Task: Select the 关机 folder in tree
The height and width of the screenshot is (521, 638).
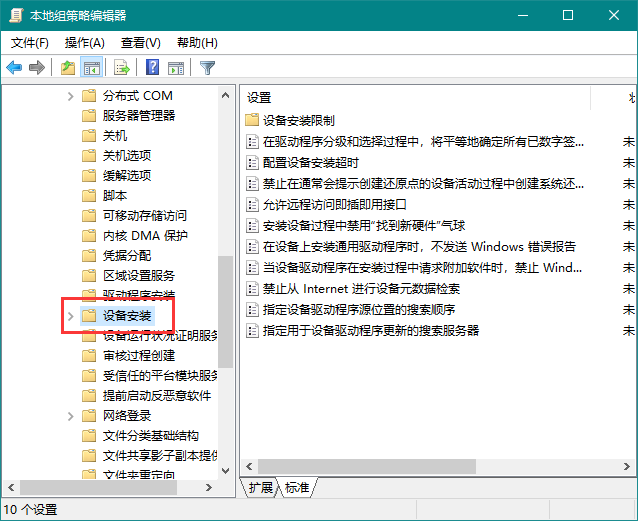Action: pyautogui.click(x=115, y=136)
